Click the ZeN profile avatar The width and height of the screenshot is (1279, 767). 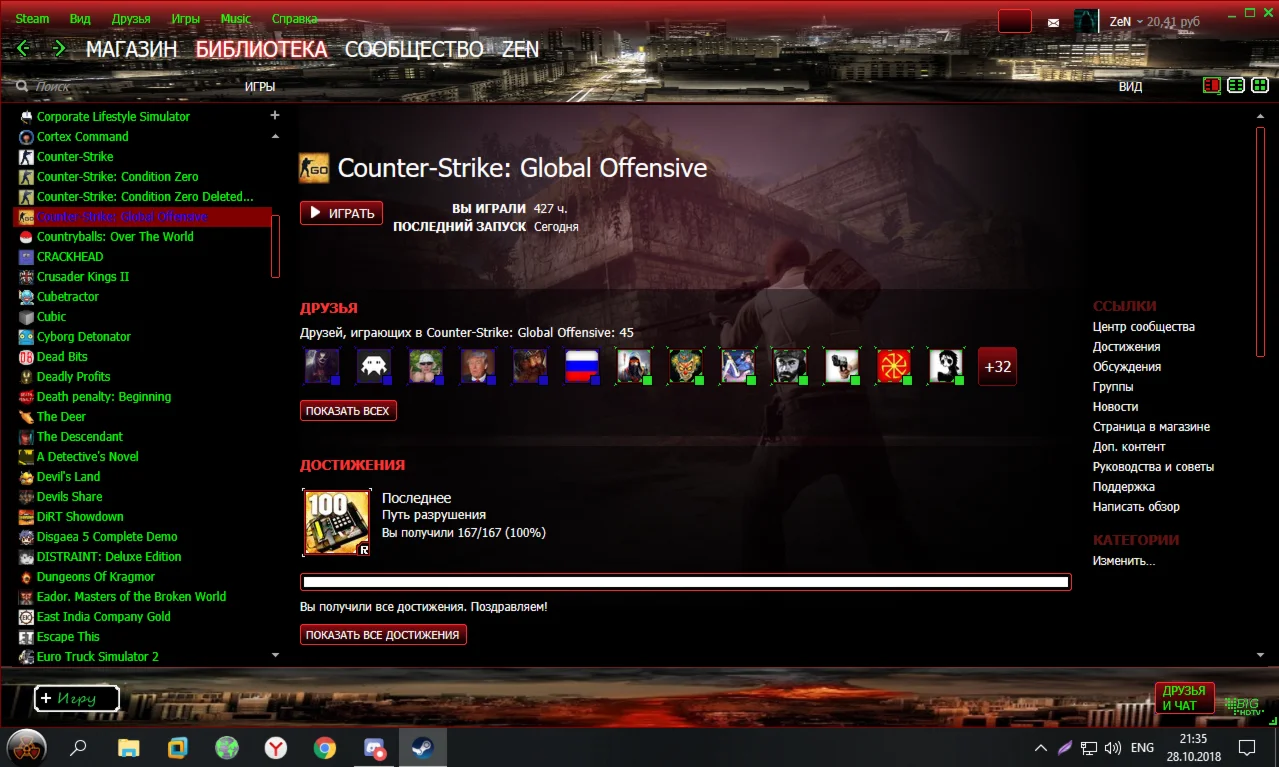(x=1086, y=21)
